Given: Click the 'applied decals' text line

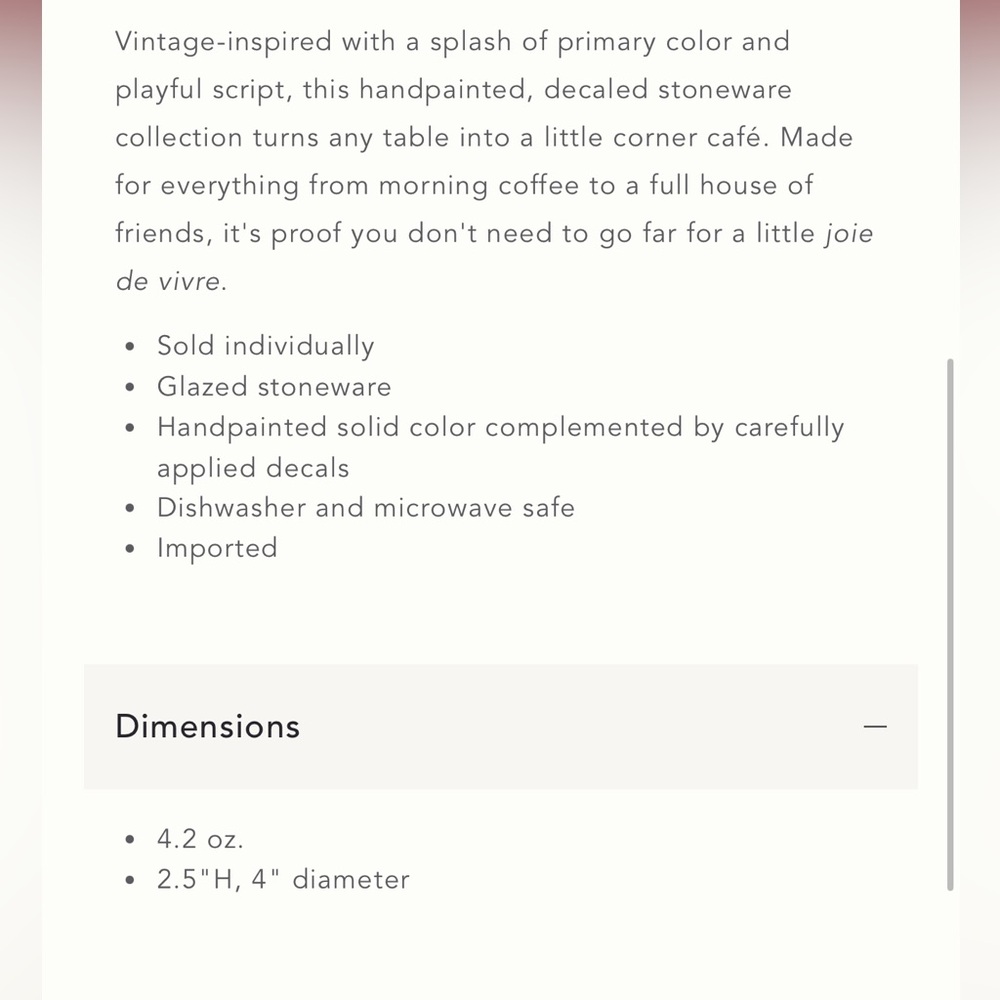Looking at the screenshot, I should click(253, 469).
